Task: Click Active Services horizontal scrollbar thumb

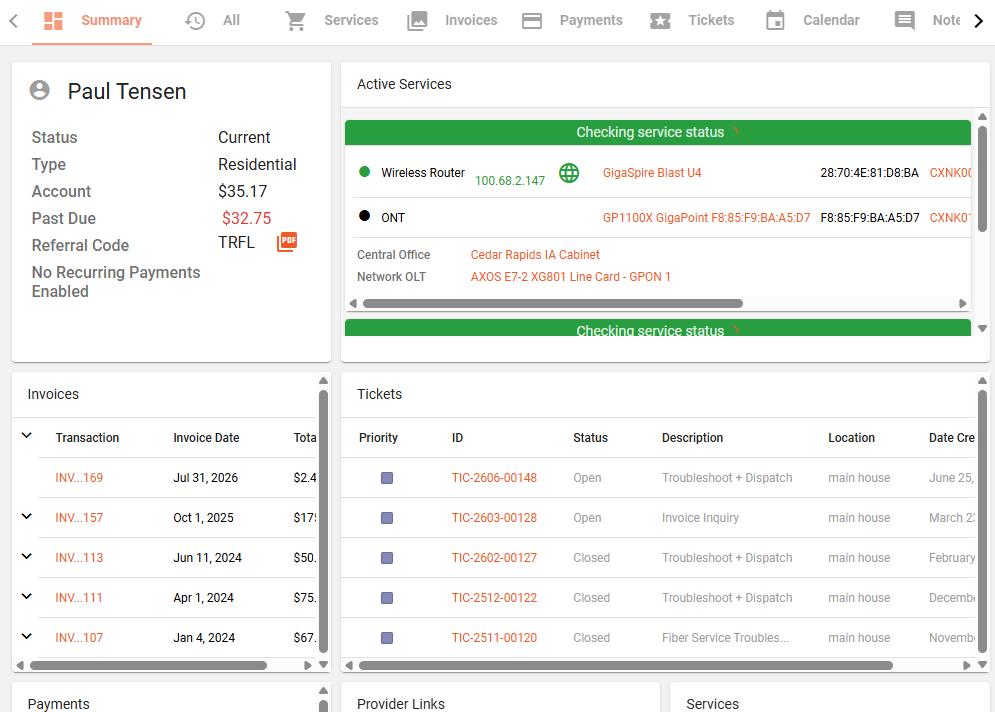Action: (x=553, y=303)
